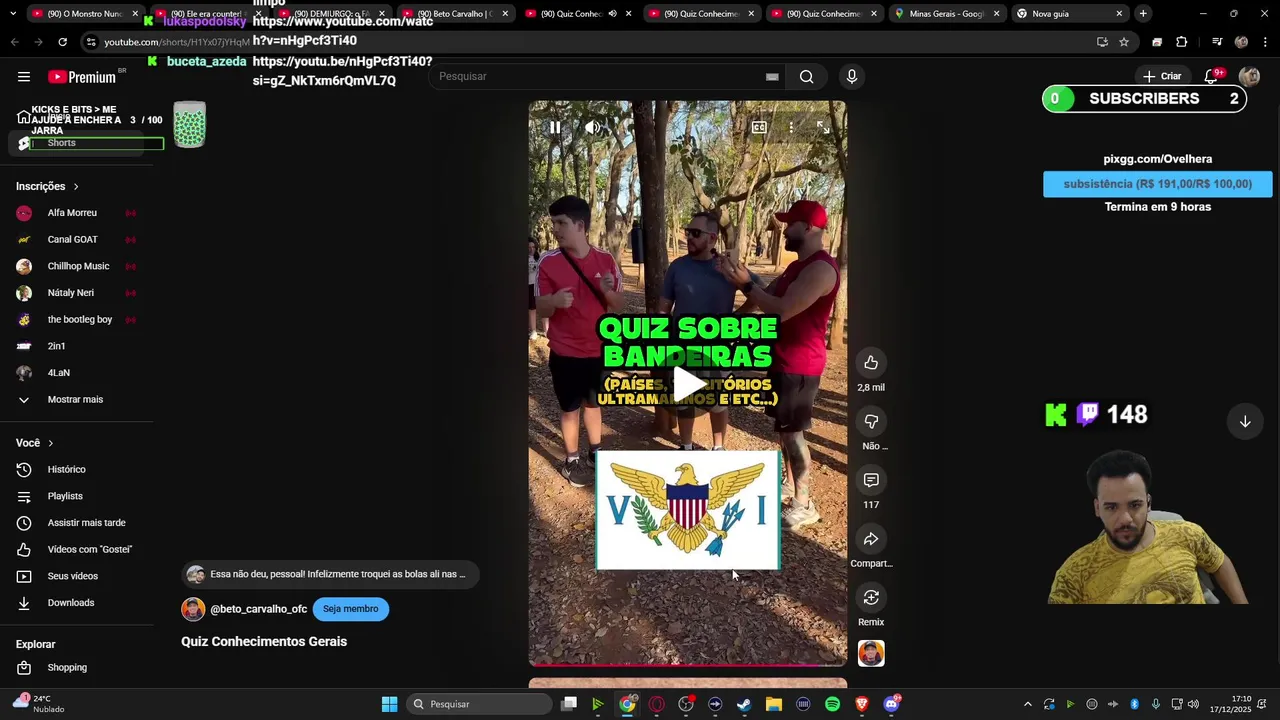
Task: Switch to the Minas Gerais Google tab
Action: click(x=947, y=14)
